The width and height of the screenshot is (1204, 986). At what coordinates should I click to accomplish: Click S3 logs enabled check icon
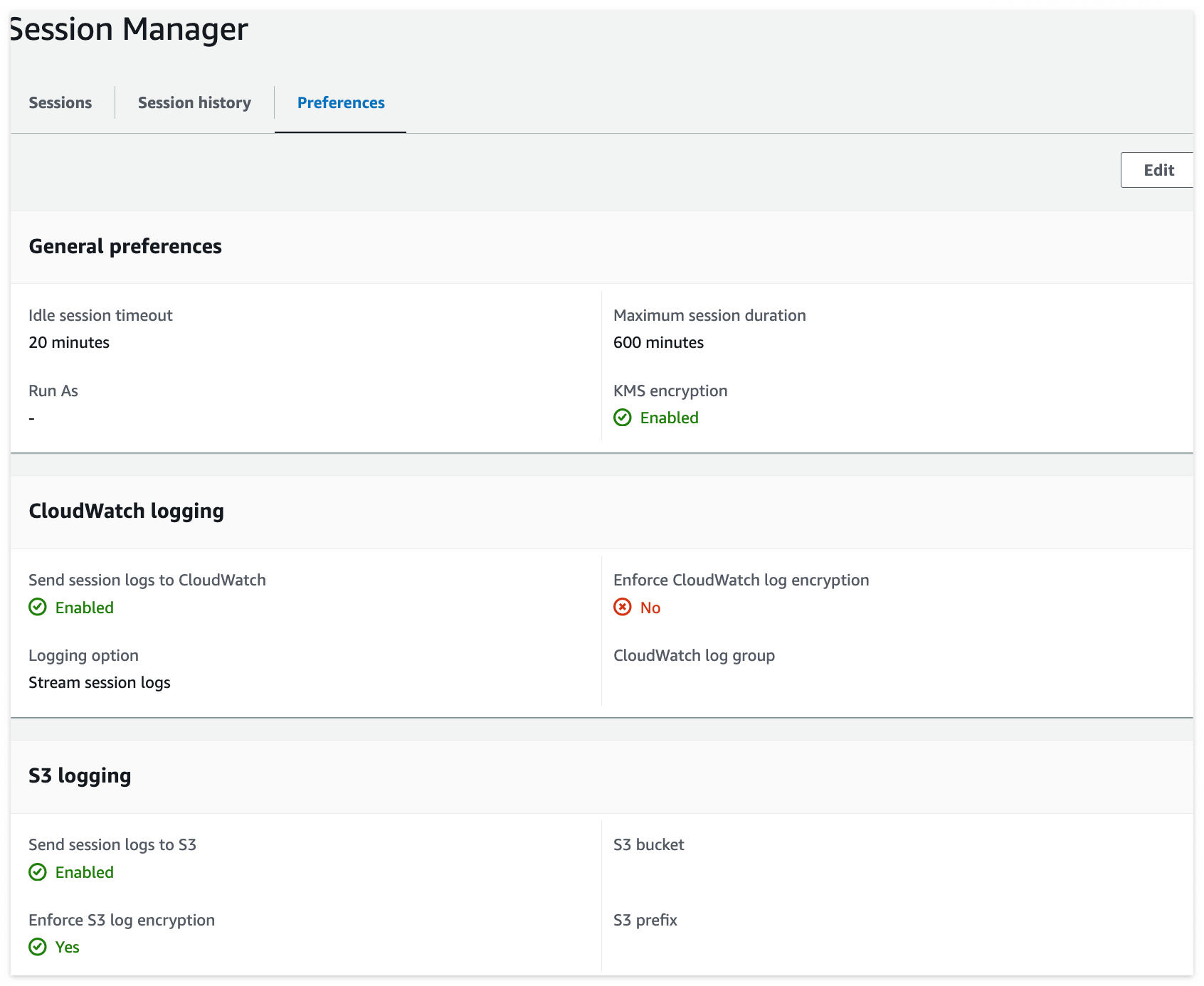tap(38, 872)
